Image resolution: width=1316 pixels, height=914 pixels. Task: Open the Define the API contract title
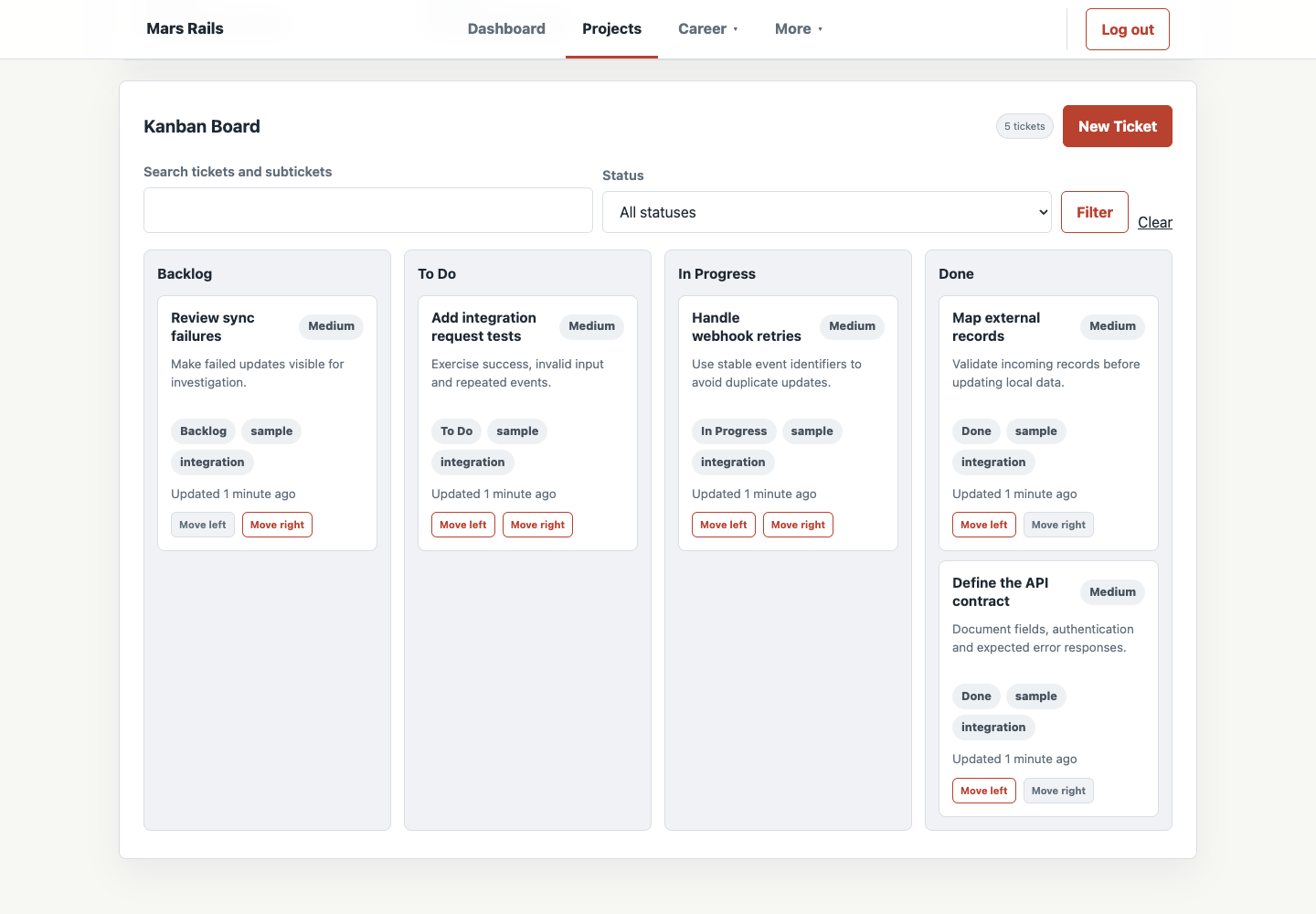1000,592
